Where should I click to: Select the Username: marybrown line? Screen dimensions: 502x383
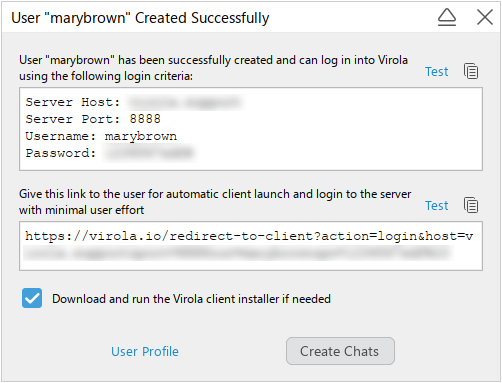click(101, 136)
